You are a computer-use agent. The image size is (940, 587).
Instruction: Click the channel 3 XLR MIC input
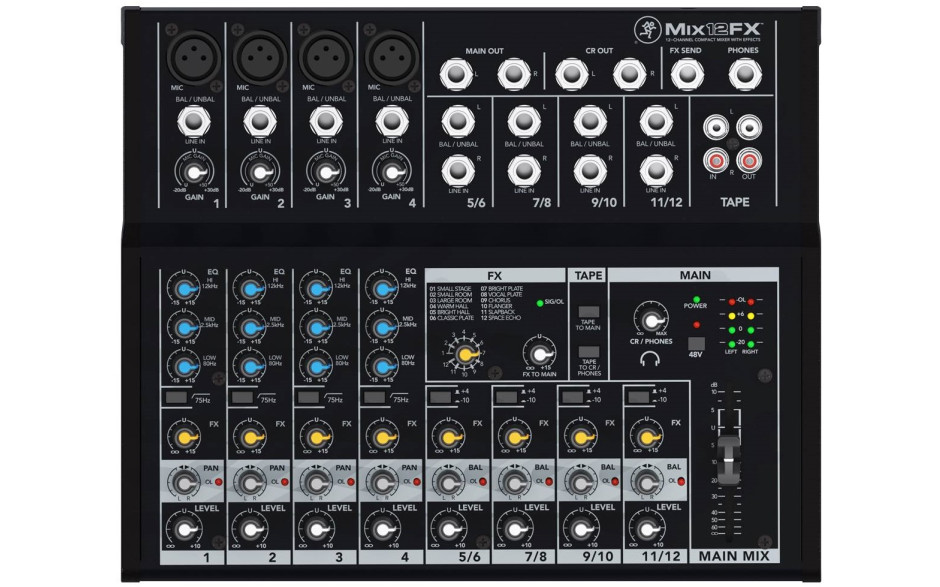(326, 56)
